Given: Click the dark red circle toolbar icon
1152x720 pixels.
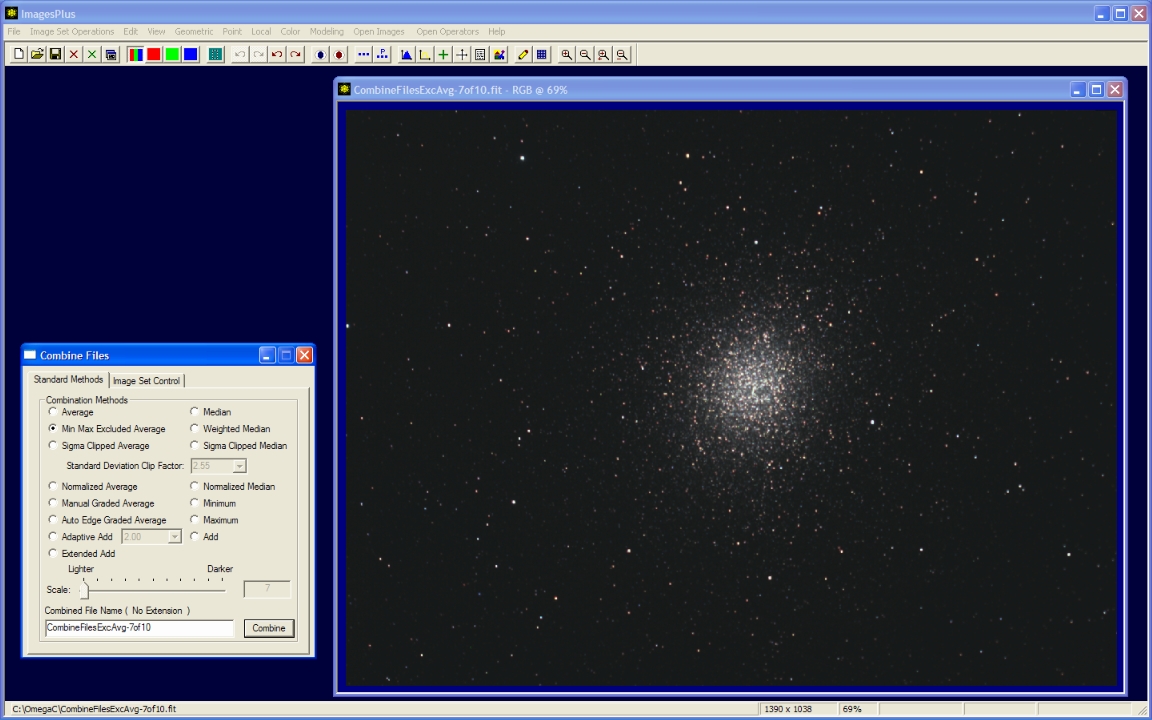Looking at the screenshot, I should point(339,54).
